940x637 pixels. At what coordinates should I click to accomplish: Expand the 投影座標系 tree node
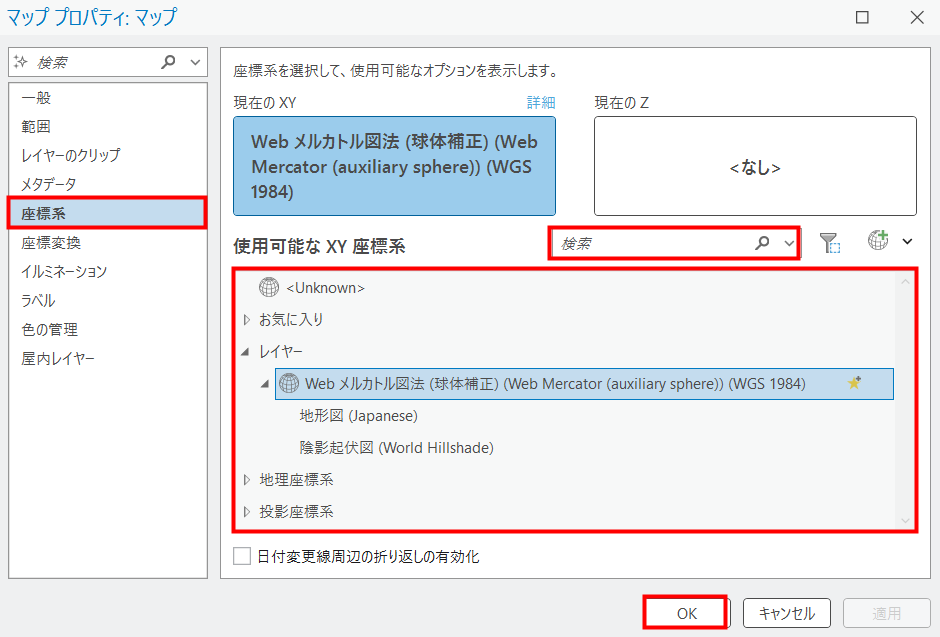(x=247, y=512)
